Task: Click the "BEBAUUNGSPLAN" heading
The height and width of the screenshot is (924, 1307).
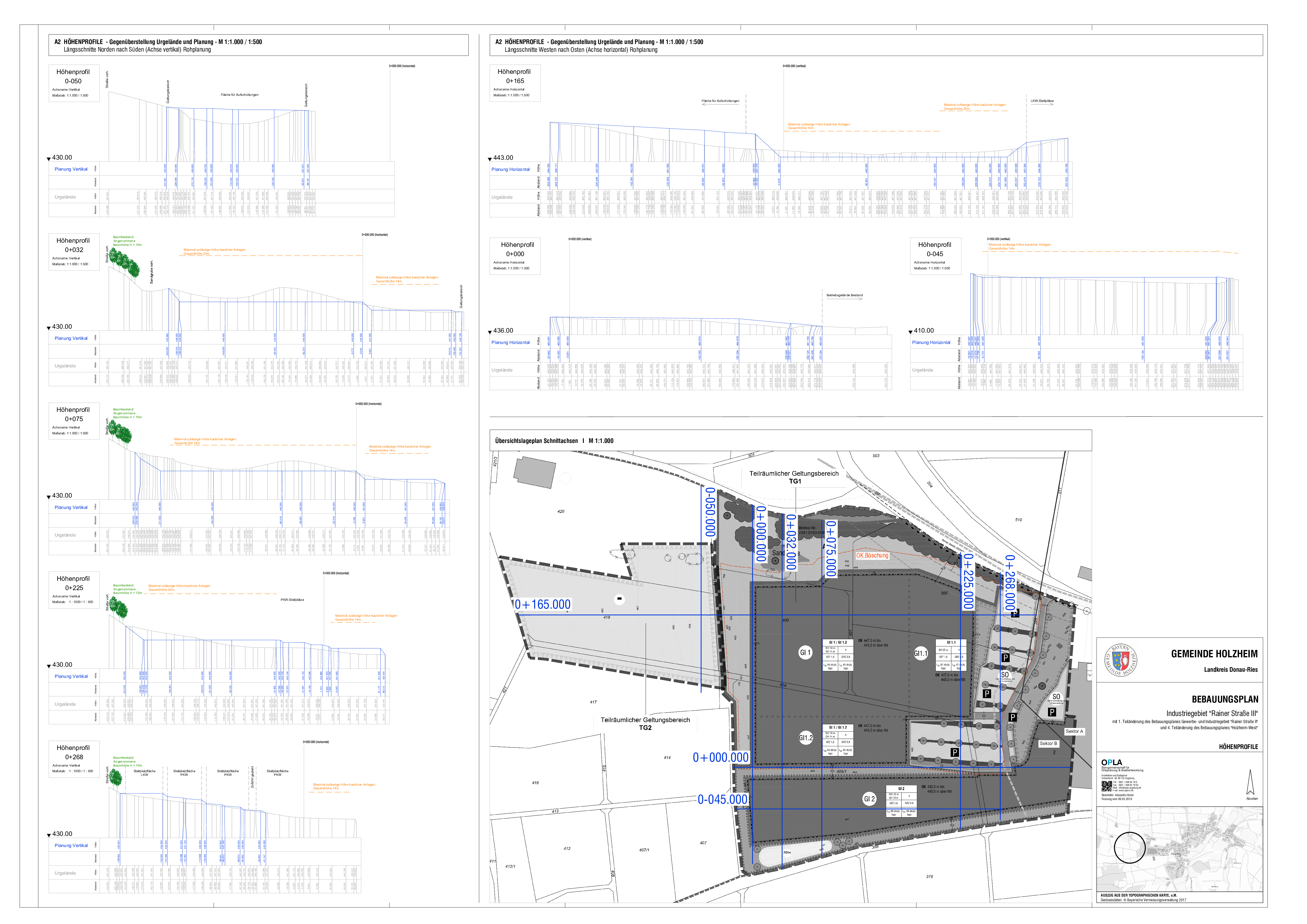Action: 1225,699
